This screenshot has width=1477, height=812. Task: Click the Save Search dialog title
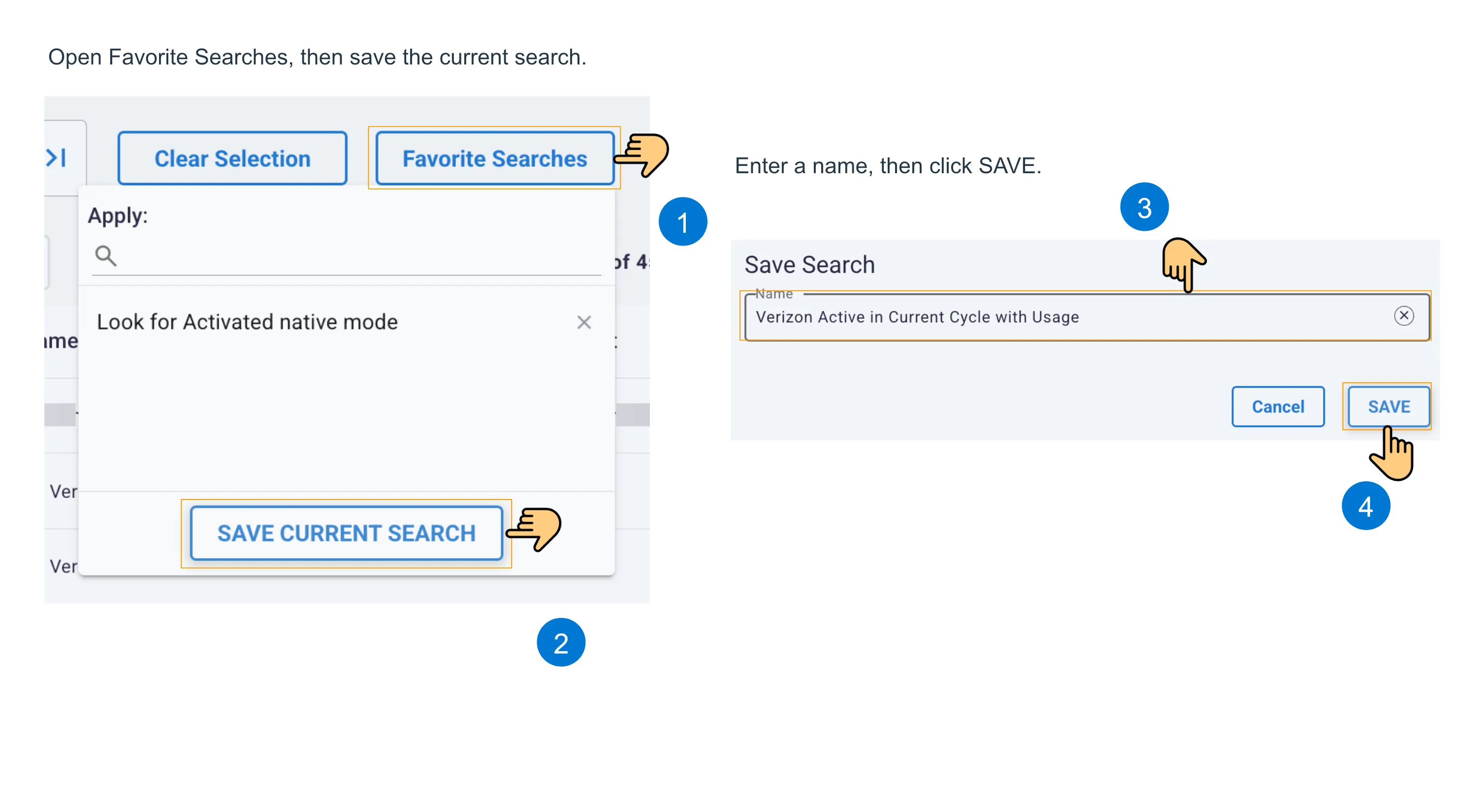pos(809,265)
